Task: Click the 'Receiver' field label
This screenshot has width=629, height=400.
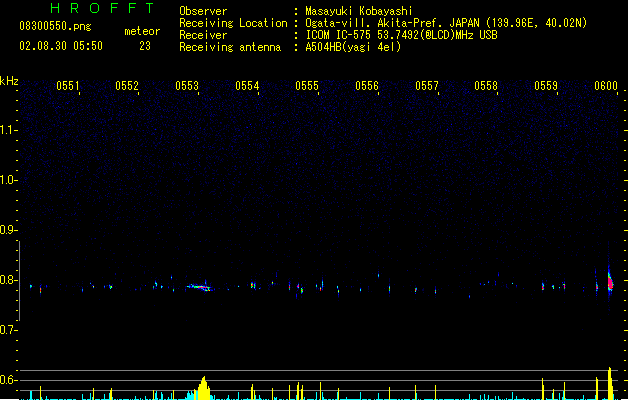Action: pyautogui.click(x=203, y=35)
